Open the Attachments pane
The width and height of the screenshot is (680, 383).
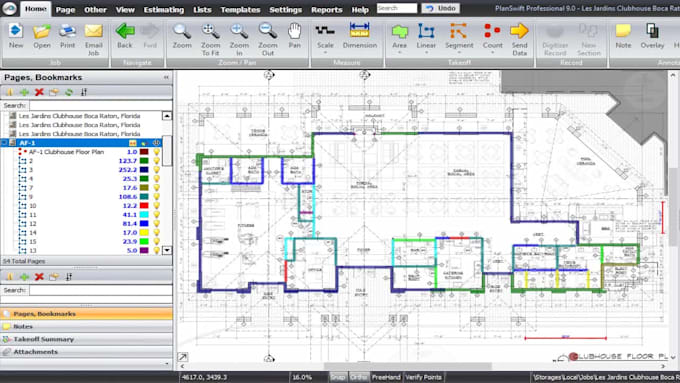86,352
